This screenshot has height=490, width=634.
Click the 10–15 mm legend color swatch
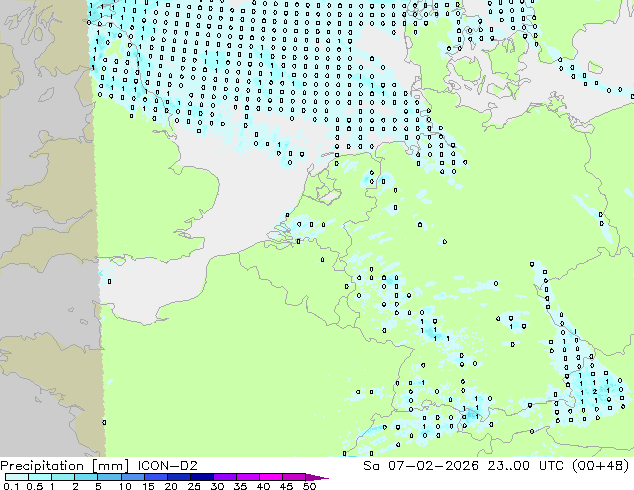(132, 477)
